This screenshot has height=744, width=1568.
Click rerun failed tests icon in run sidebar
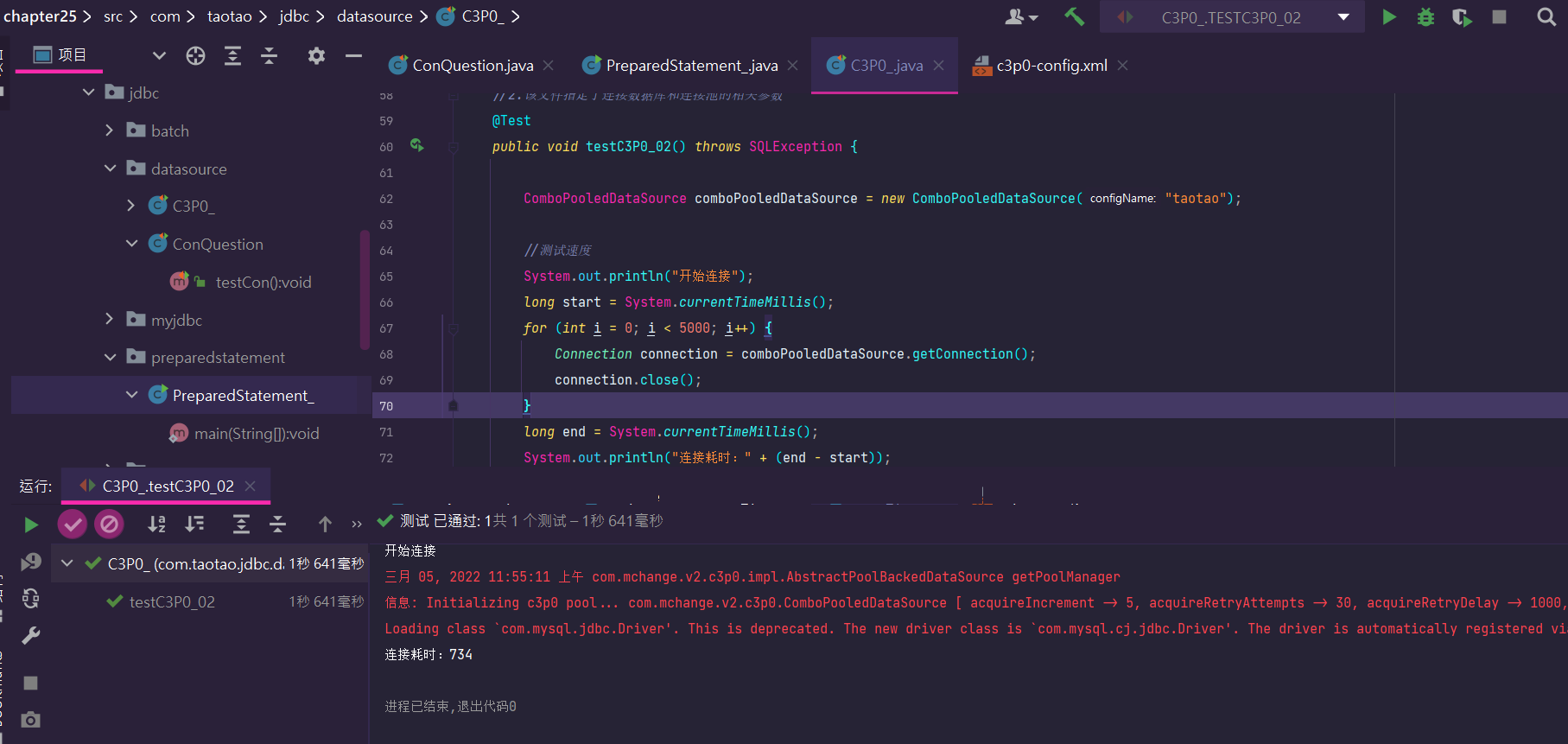click(x=31, y=562)
